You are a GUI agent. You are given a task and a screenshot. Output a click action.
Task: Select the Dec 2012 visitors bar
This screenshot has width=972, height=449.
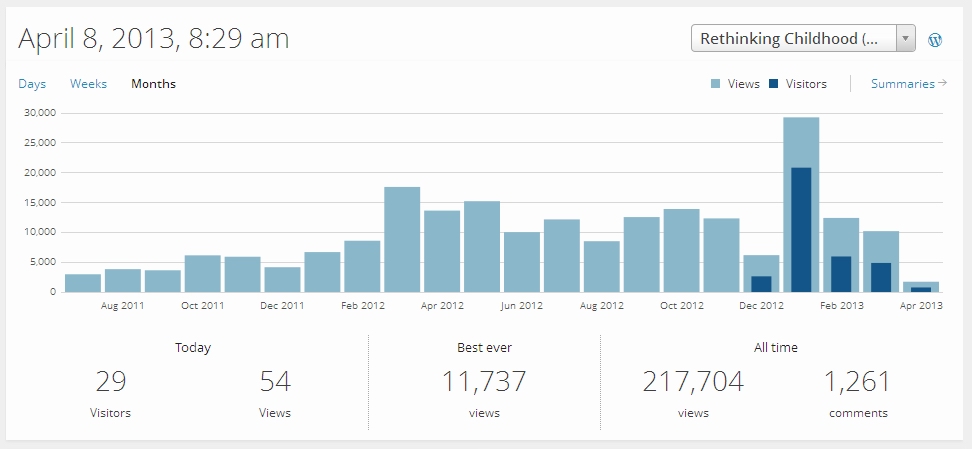pyautogui.click(x=761, y=284)
